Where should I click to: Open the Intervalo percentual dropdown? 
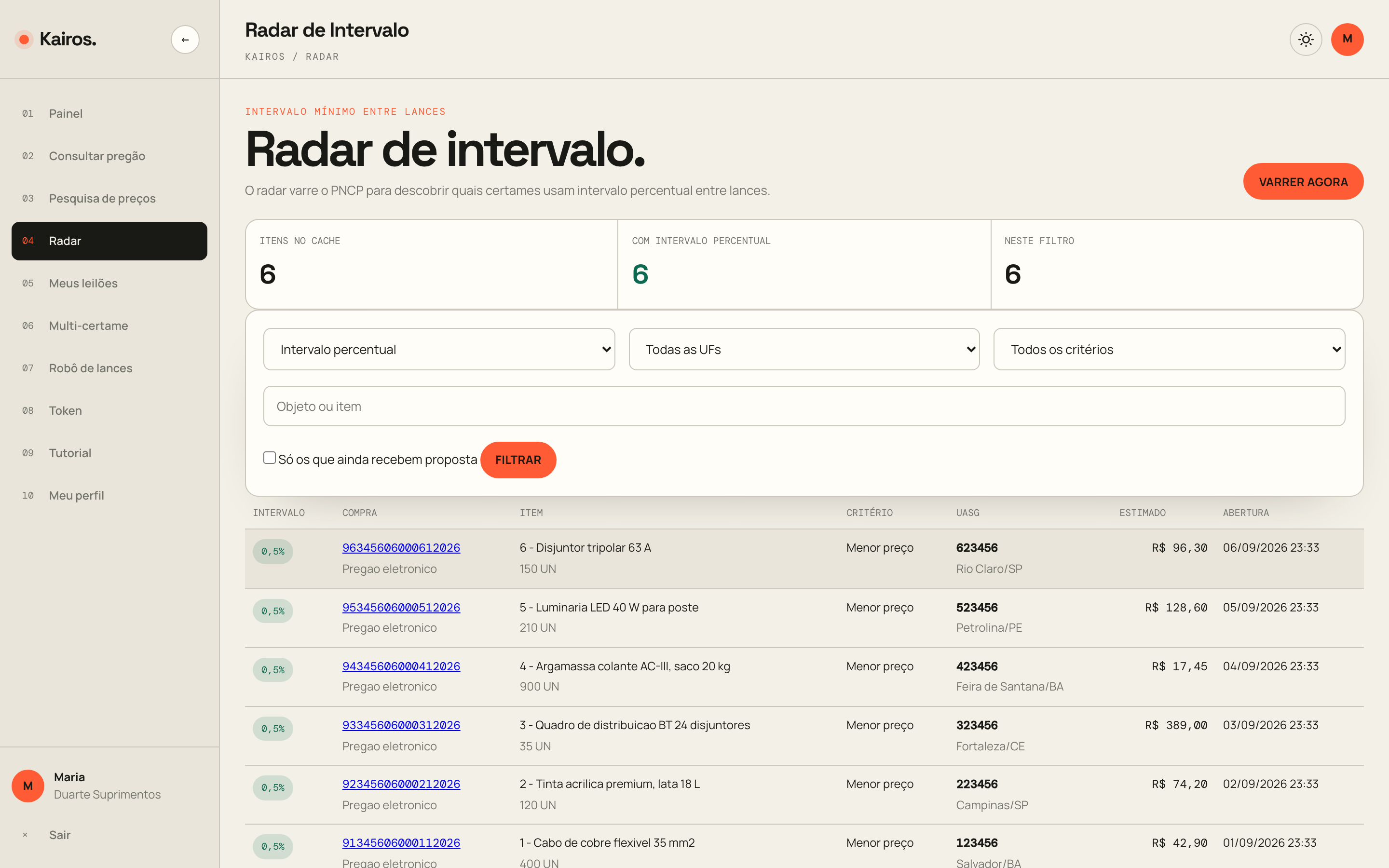coord(439,349)
